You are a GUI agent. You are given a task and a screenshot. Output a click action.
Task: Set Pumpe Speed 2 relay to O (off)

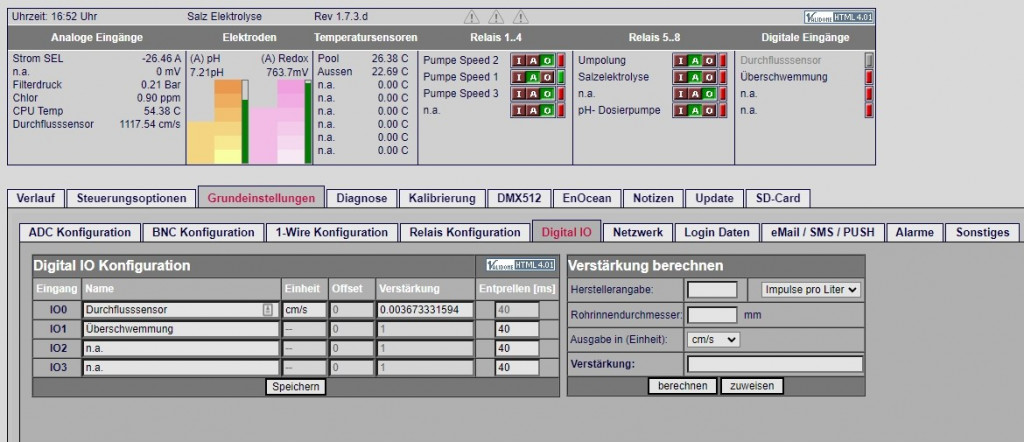coord(547,61)
